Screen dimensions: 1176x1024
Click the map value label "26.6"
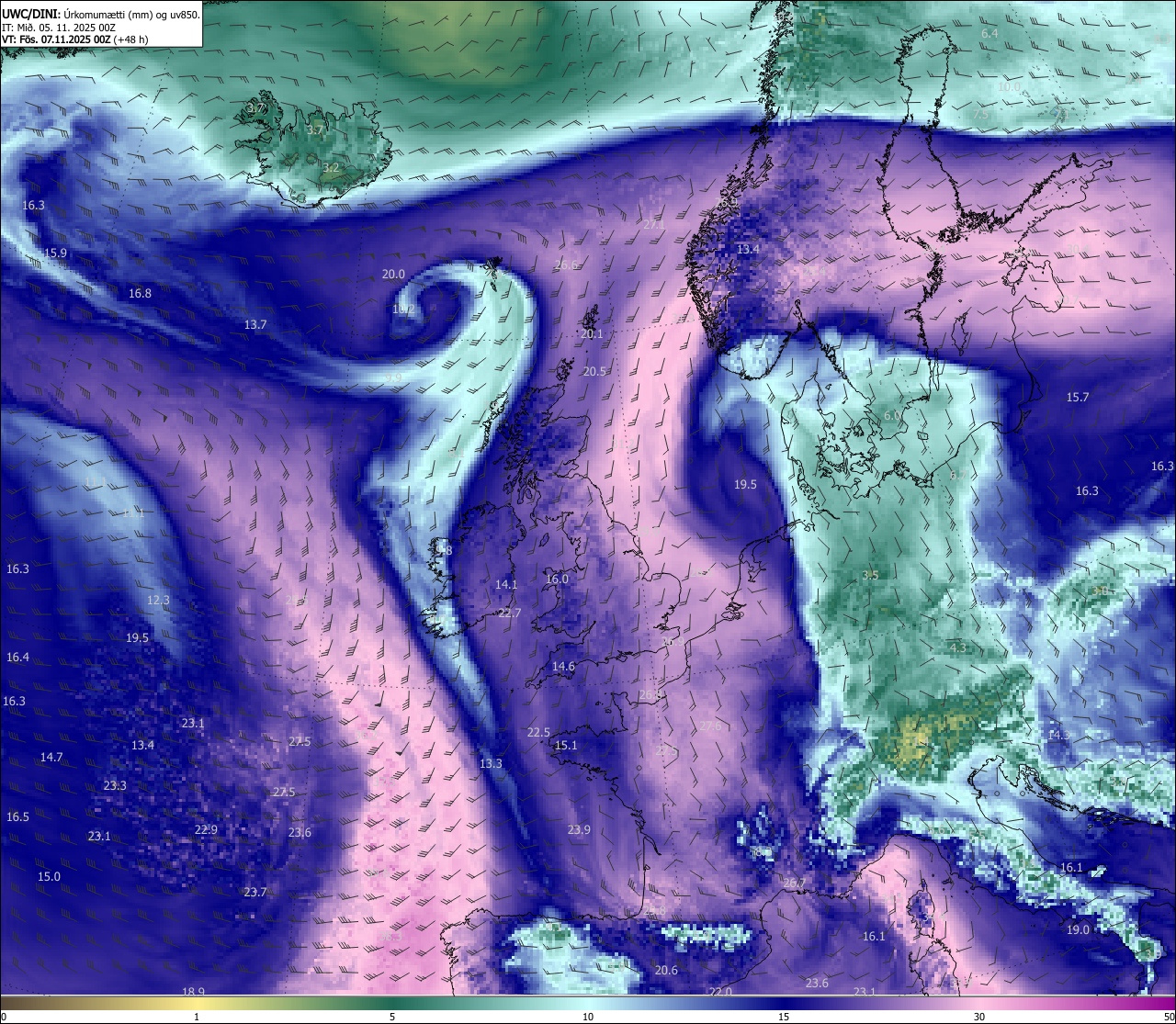(x=567, y=265)
